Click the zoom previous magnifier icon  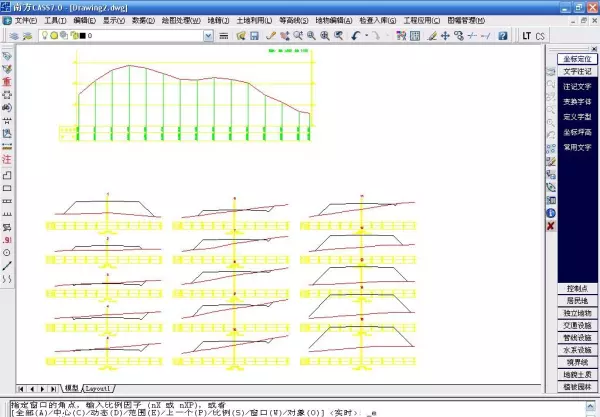[339, 36]
